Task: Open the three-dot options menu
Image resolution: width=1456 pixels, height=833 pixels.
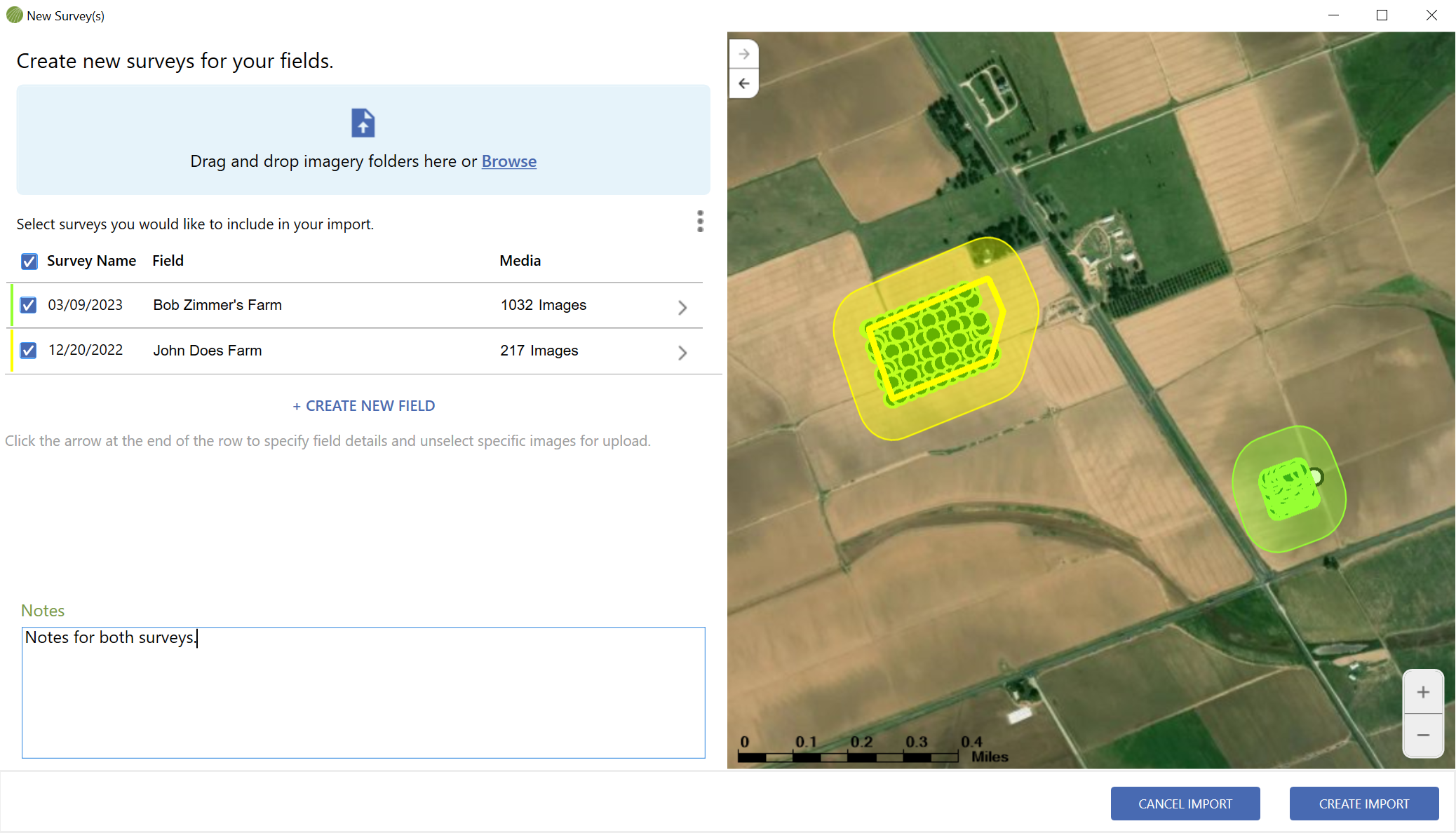Action: point(699,222)
